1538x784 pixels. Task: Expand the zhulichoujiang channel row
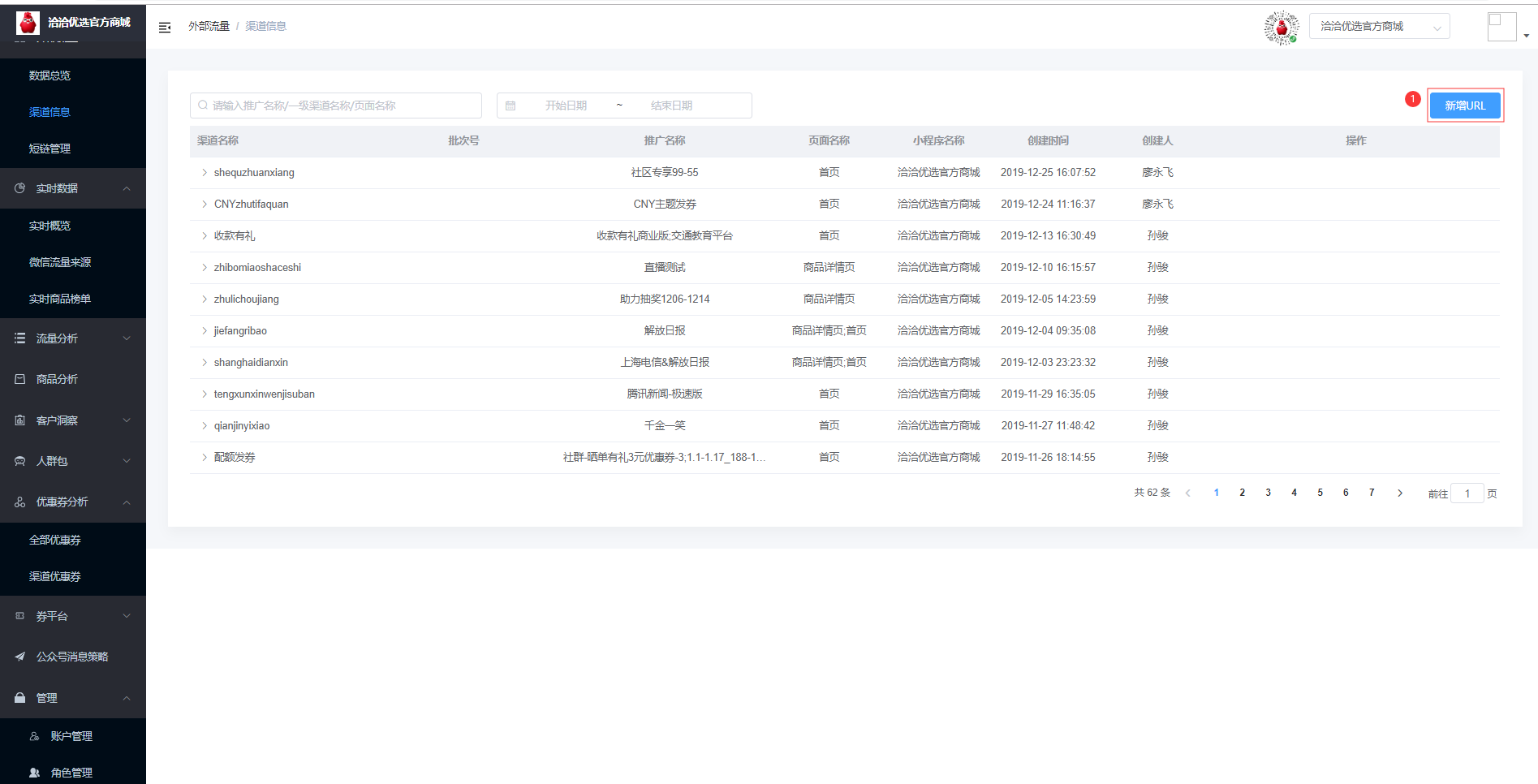[x=204, y=299]
